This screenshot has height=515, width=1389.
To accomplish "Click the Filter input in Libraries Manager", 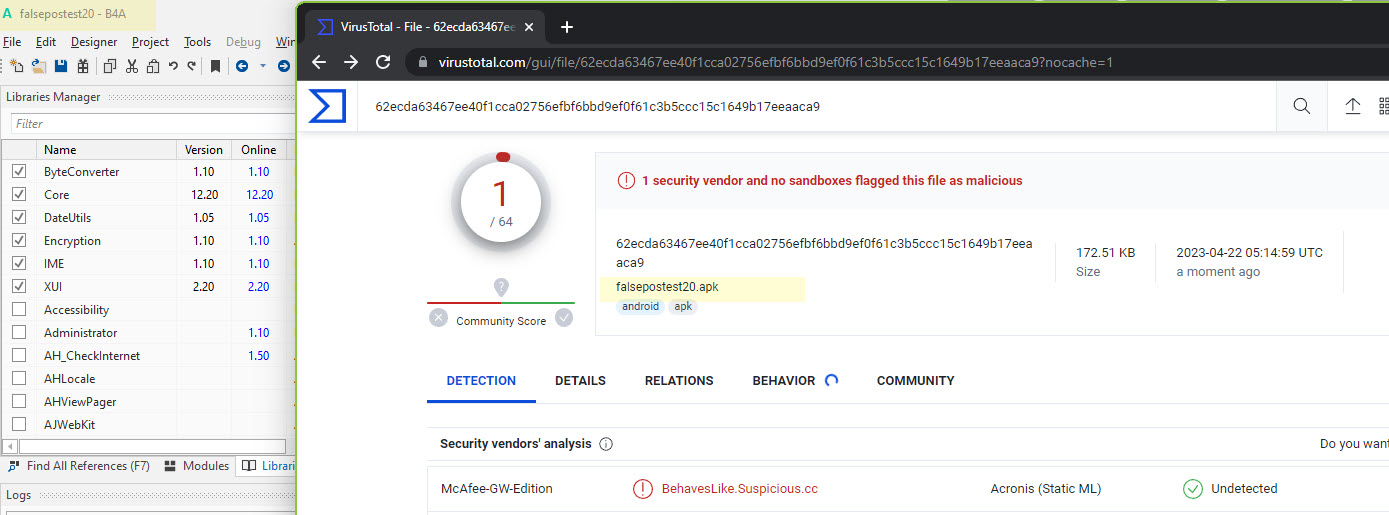I will coord(150,124).
